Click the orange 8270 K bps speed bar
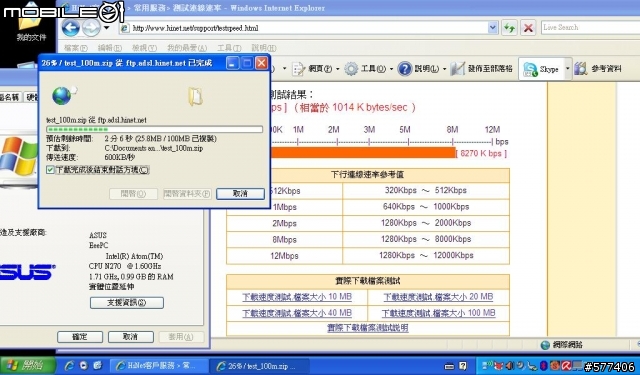Viewport: 640px width, 375px height. [x=363, y=153]
